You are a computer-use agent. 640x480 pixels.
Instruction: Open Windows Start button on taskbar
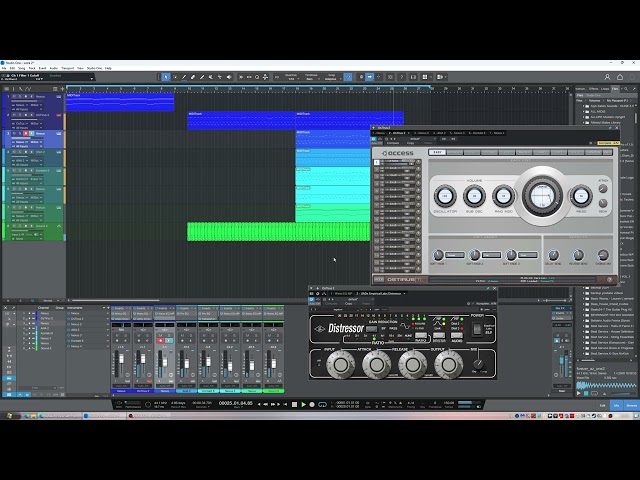(x=9, y=416)
